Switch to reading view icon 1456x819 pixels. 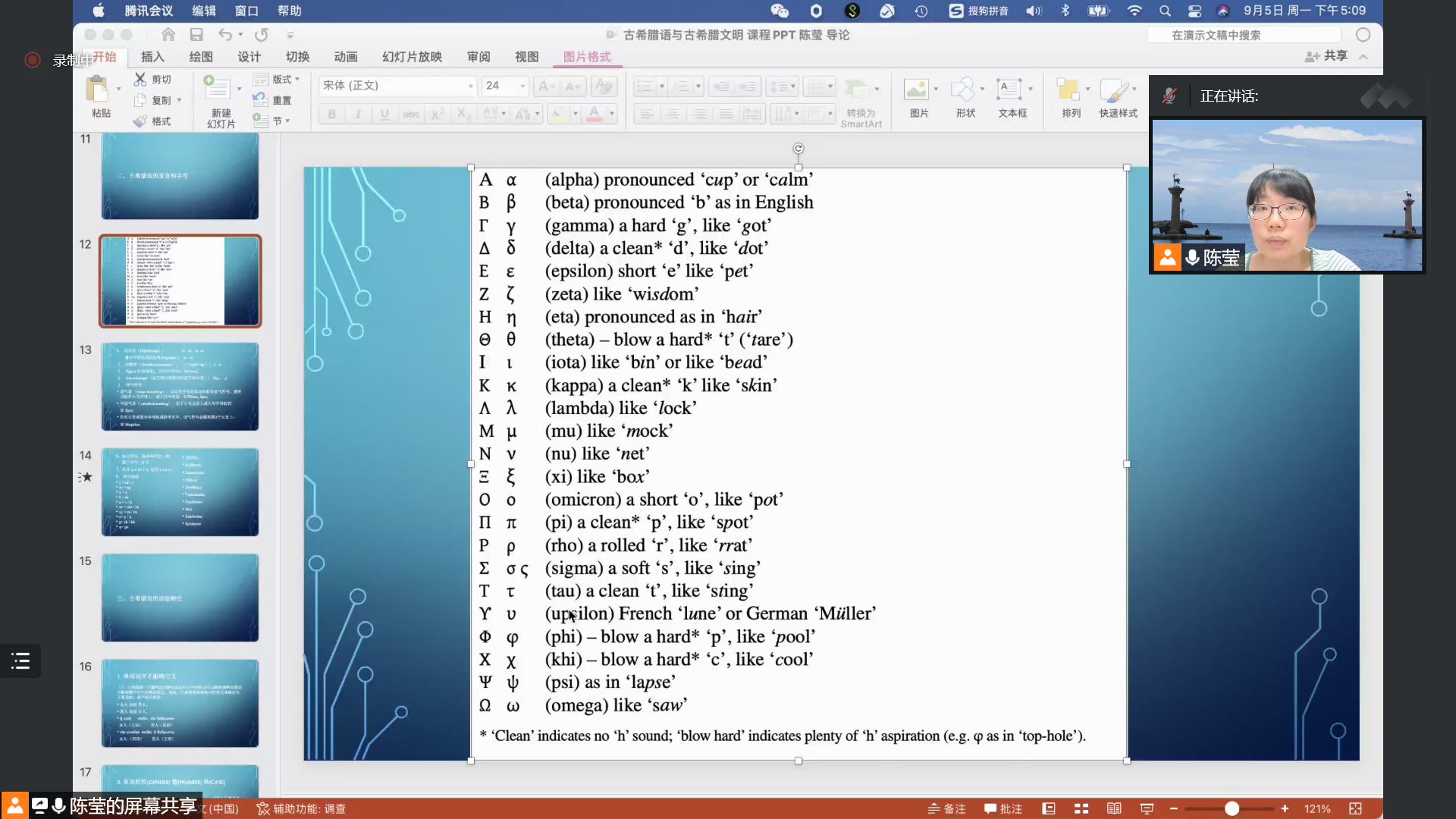click(x=1114, y=809)
